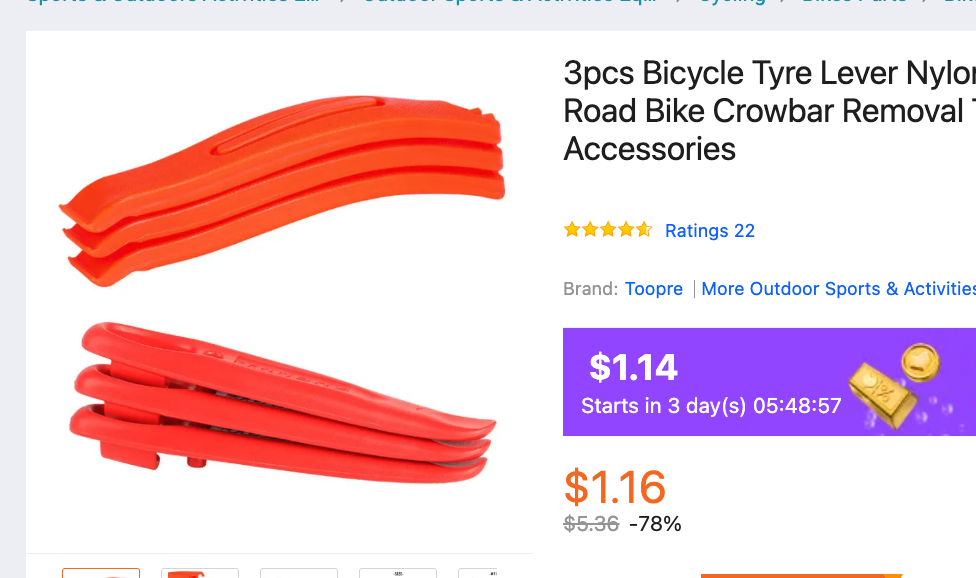Click the orange $1.16 price
Screen dimensions: 976x578
pyautogui.click(x=615, y=487)
